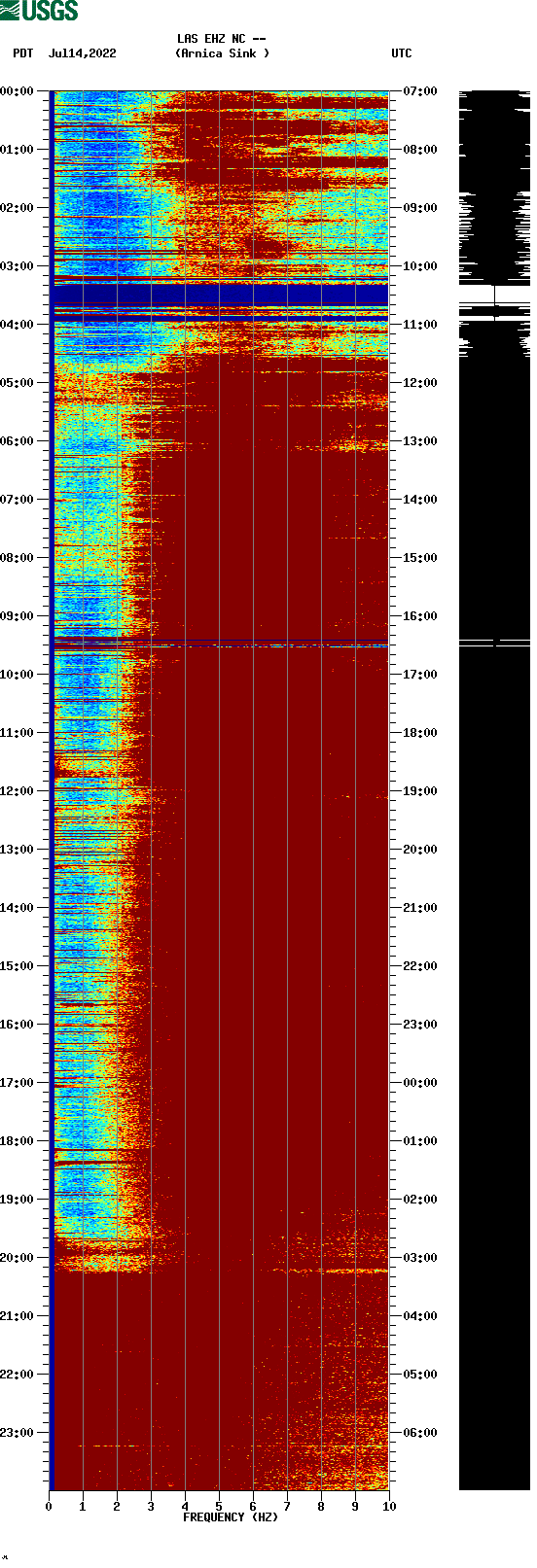
Task: Click the 20:00 PDT time label
Action: pos(17,1258)
